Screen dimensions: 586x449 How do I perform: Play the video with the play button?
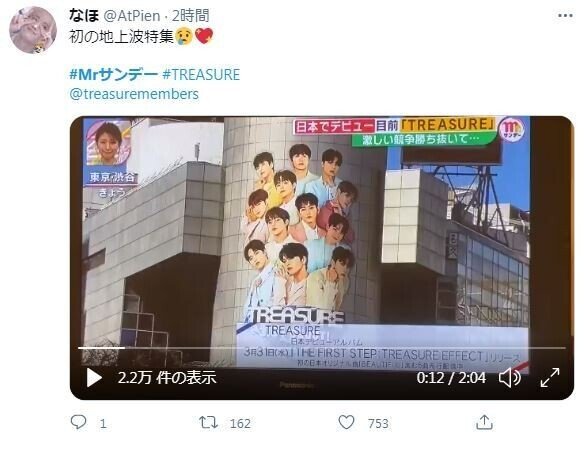click(94, 378)
